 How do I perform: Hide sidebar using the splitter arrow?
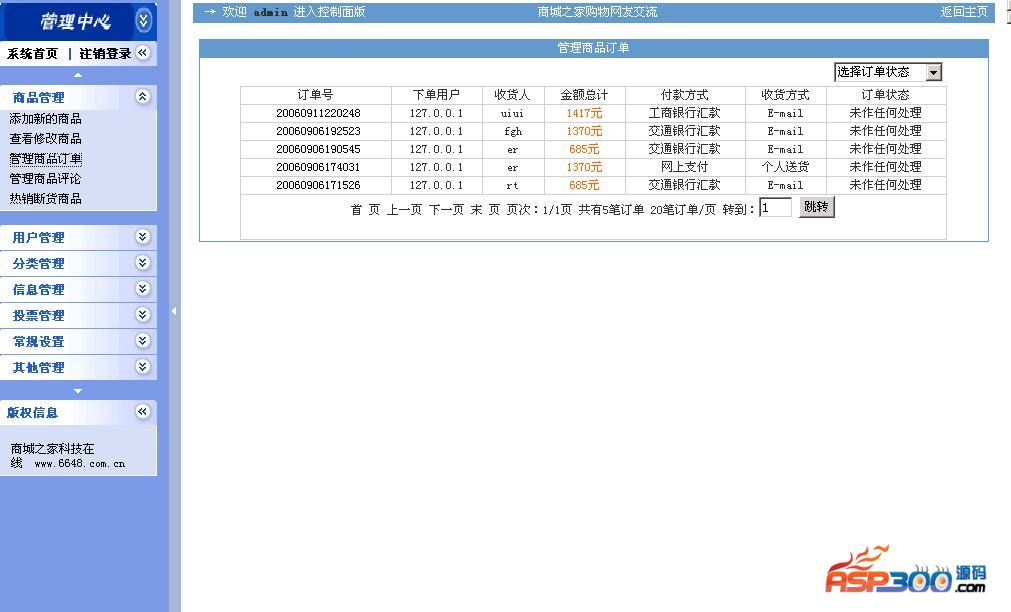174,311
